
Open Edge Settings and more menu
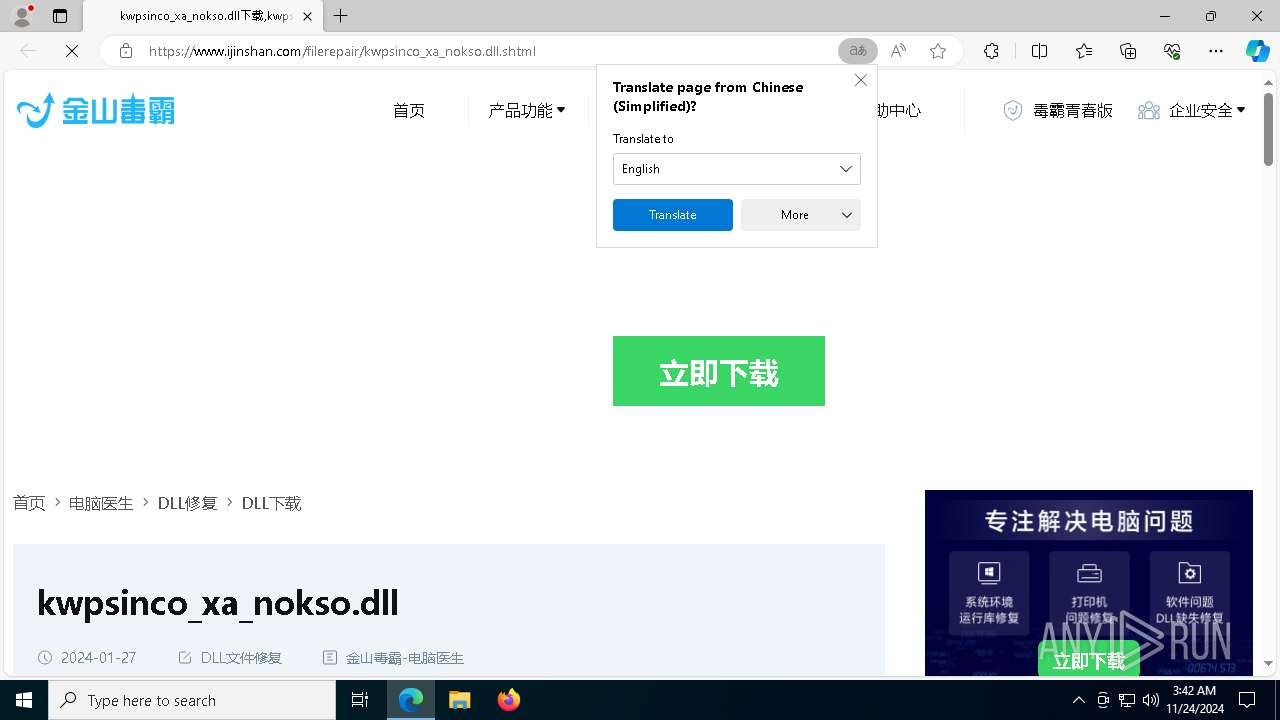[x=1216, y=51]
